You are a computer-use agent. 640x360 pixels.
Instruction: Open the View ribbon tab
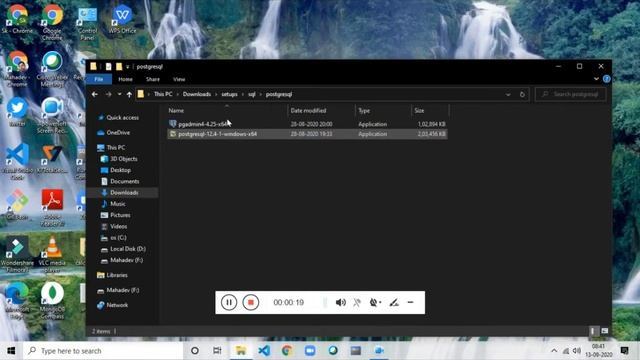(179, 79)
